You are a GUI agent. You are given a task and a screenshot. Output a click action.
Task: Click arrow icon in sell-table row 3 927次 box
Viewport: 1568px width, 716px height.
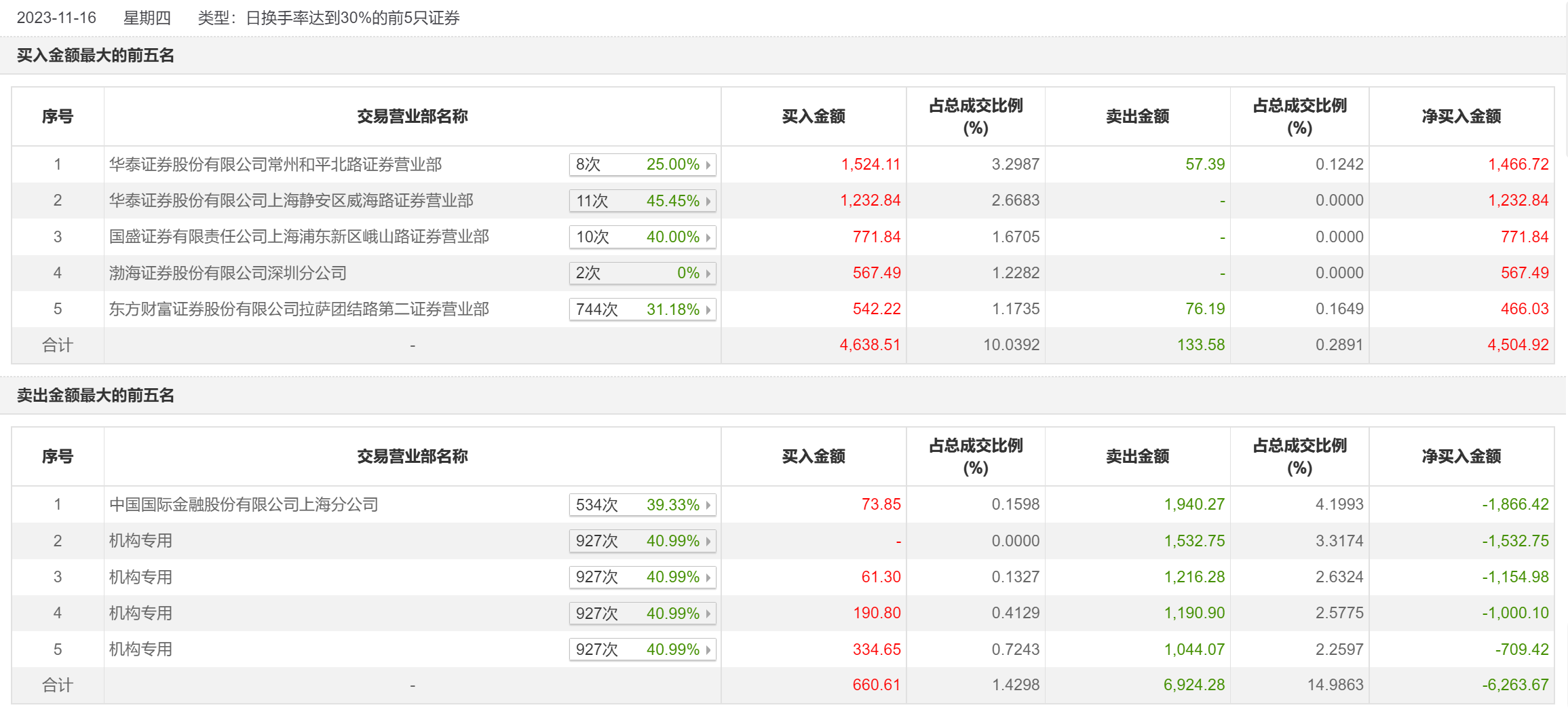click(x=708, y=578)
